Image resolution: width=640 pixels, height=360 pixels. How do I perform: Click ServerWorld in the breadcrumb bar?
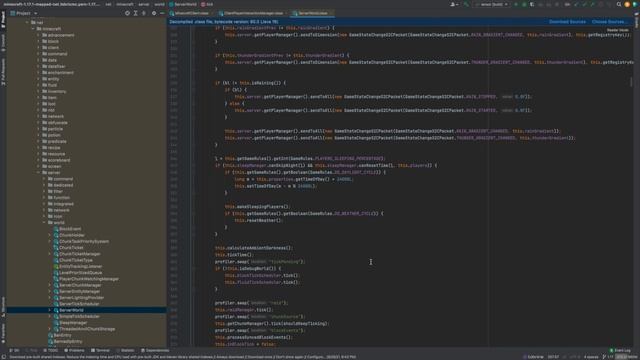(x=183, y=4)
